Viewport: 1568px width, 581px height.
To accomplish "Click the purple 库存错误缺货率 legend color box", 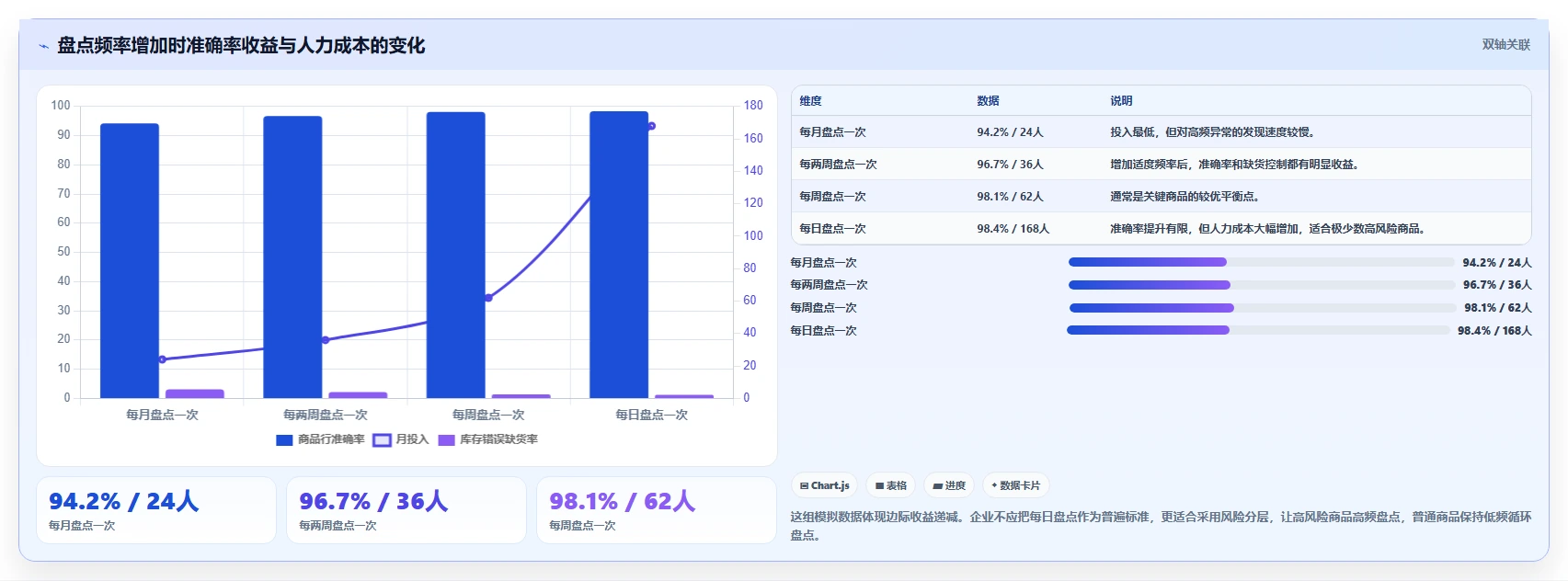I will point(447,440).
